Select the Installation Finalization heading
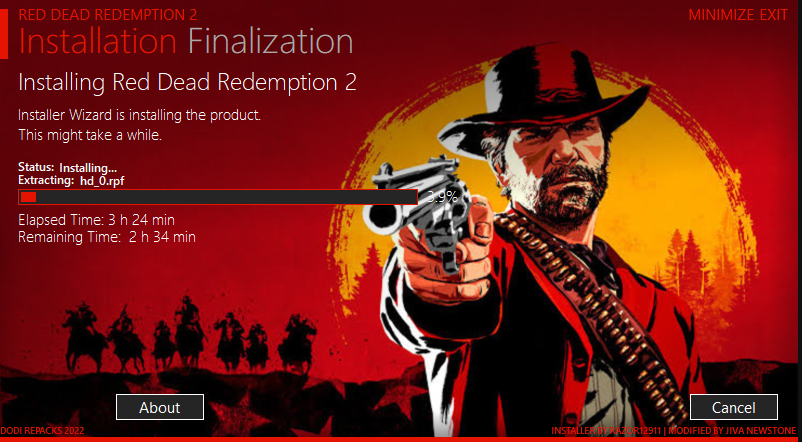The image size is (802, 442). 186,42
